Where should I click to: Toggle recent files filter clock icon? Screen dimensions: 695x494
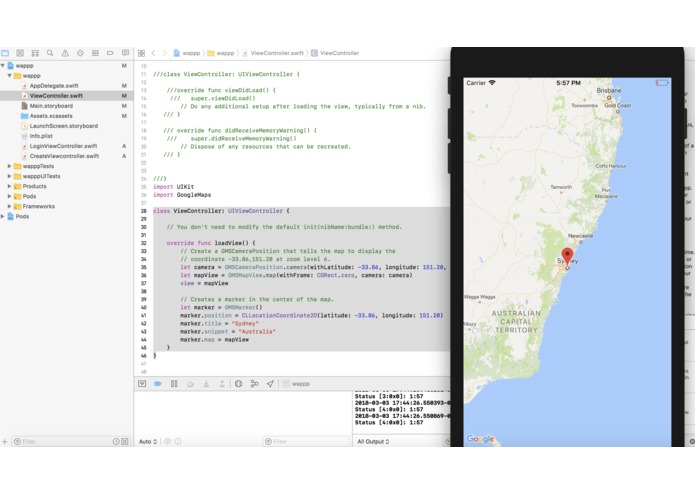[x=116, y=442]
